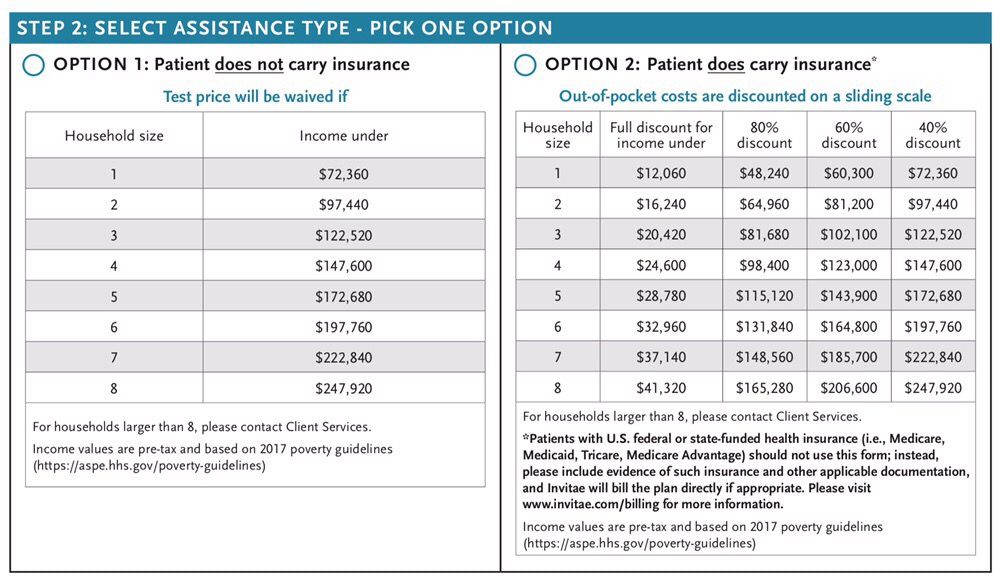
Task: Click the "60% discount" column header
Action: click(848, 135)
